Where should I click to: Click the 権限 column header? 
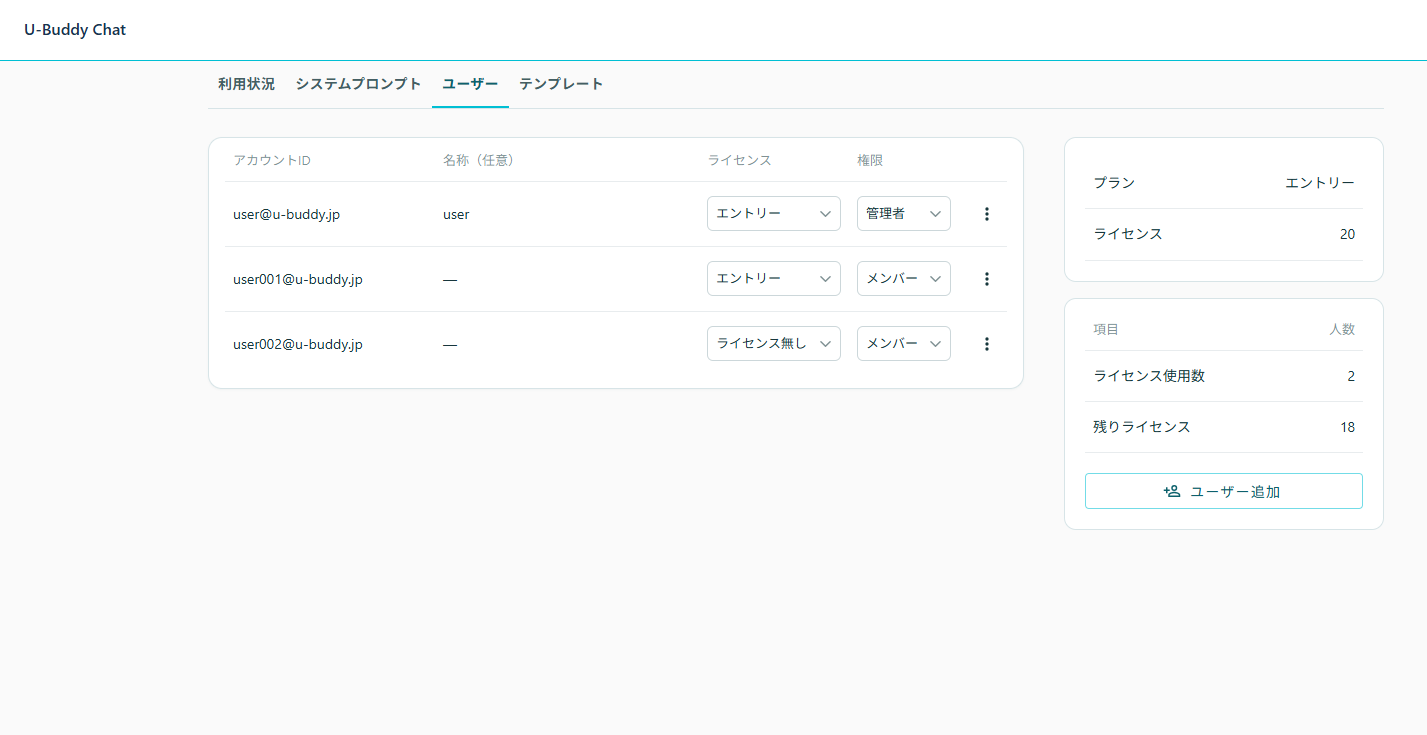[870, 160]
